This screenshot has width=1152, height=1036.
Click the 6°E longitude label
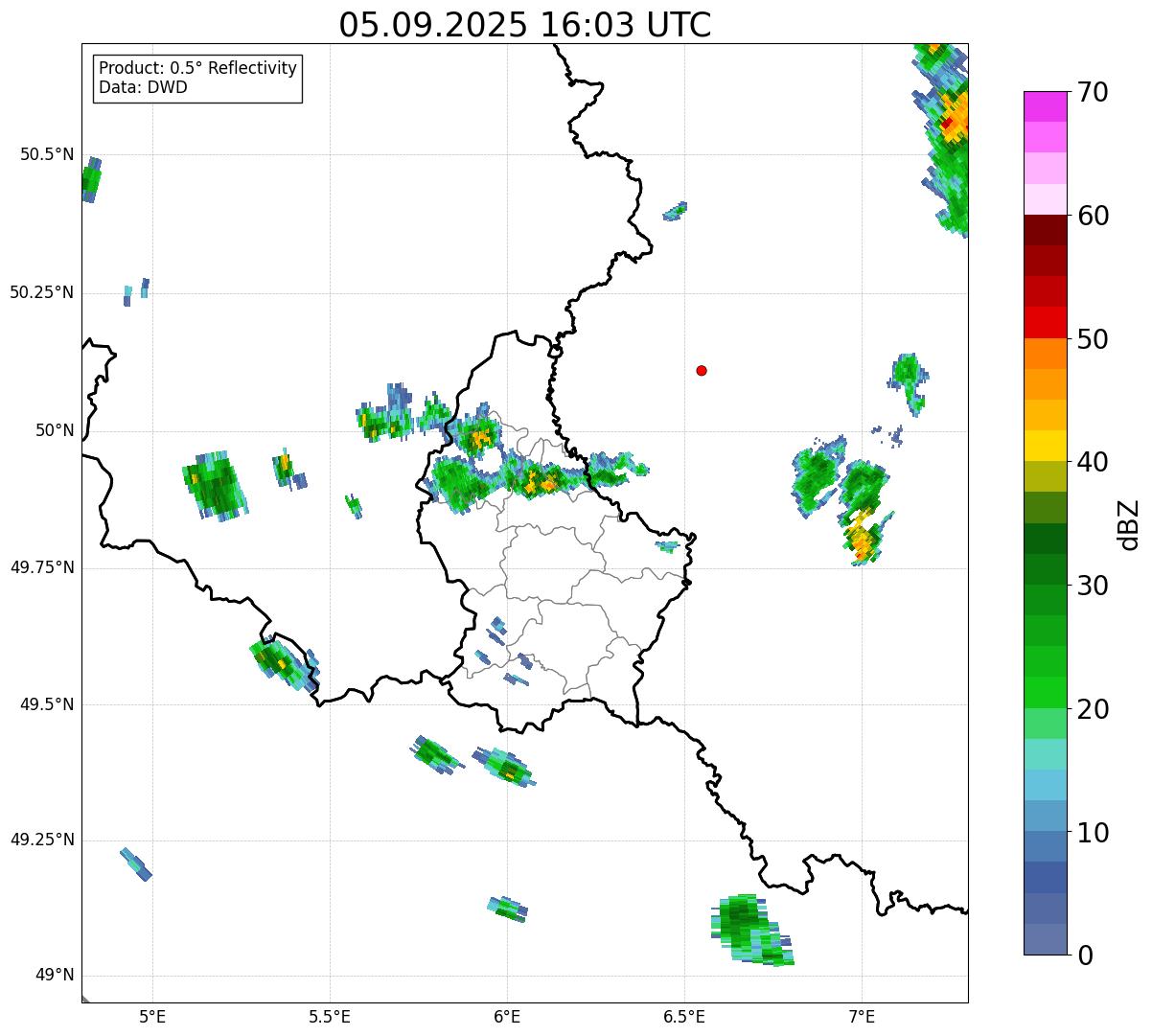507,1017
